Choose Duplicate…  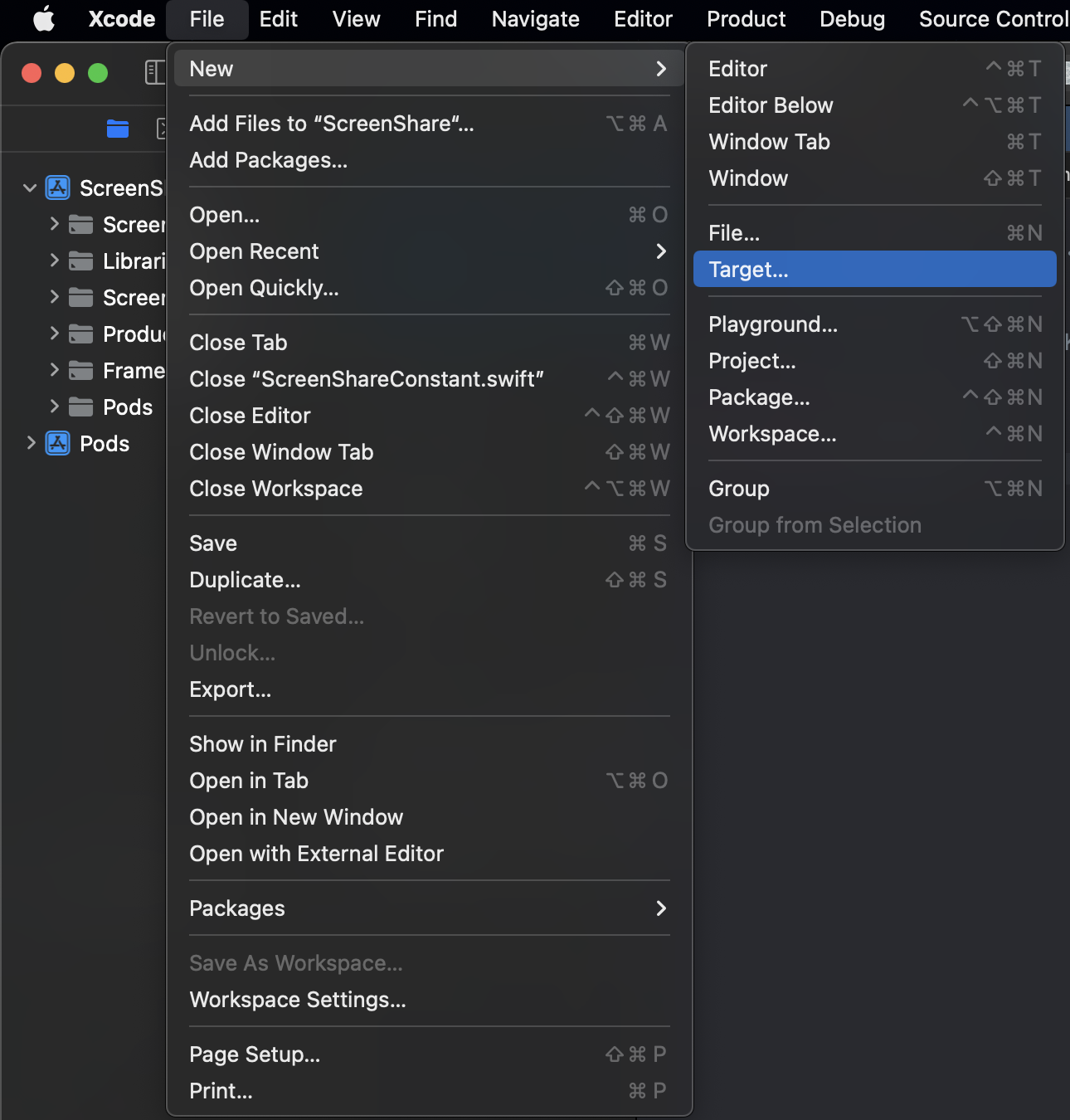pos(429,580)
